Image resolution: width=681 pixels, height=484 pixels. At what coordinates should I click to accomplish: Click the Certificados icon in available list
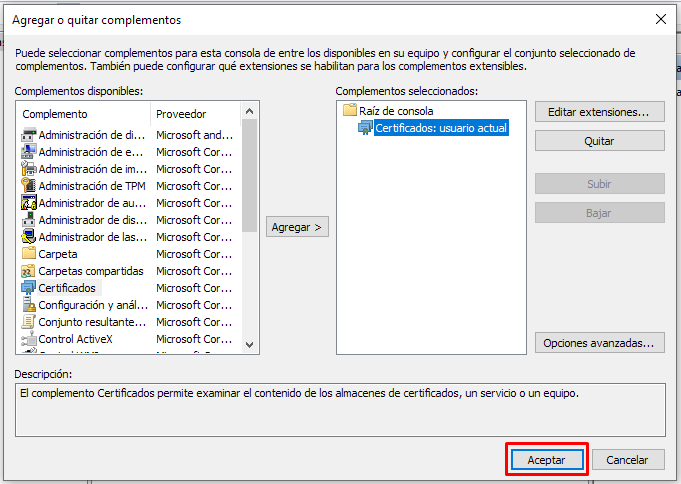coord(29,288)
